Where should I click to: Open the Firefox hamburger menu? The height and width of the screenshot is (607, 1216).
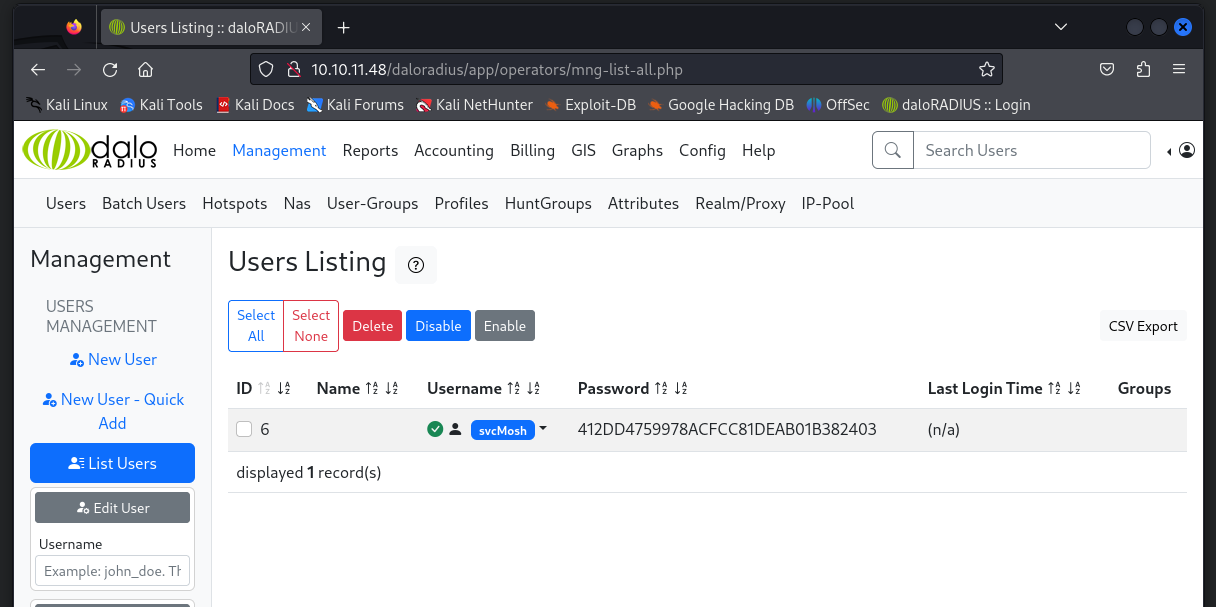pos(1179,70)
